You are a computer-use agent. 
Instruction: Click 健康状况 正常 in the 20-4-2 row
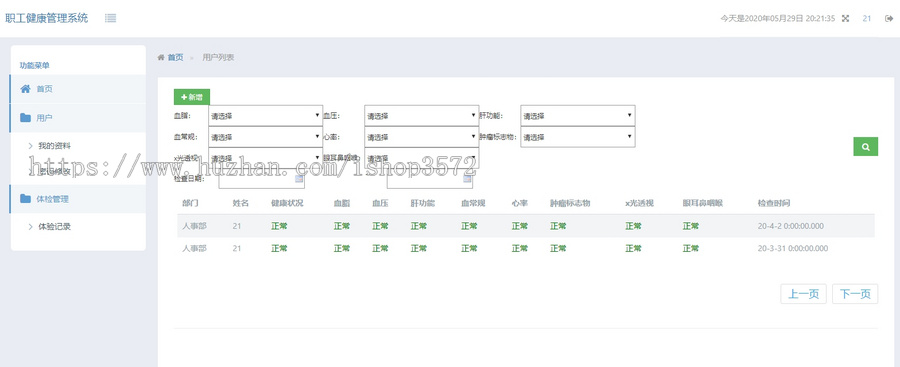point(280,226)
